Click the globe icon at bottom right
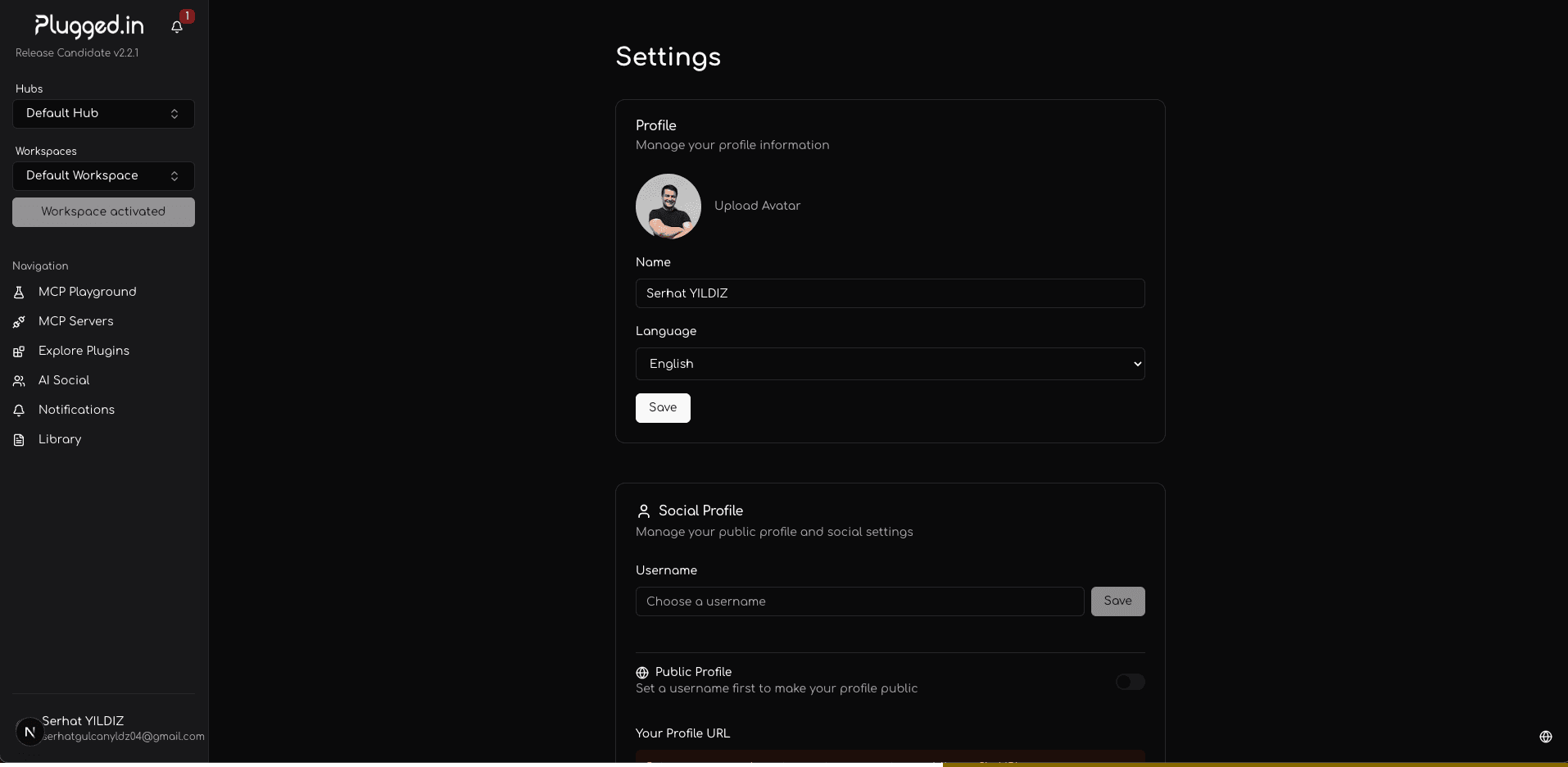Screen dimensions: 1568x767 [1546, 737]
